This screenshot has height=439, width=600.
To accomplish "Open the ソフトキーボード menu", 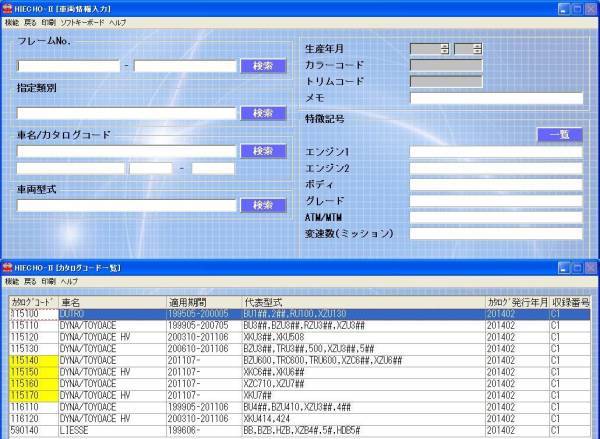I will 82,23.
